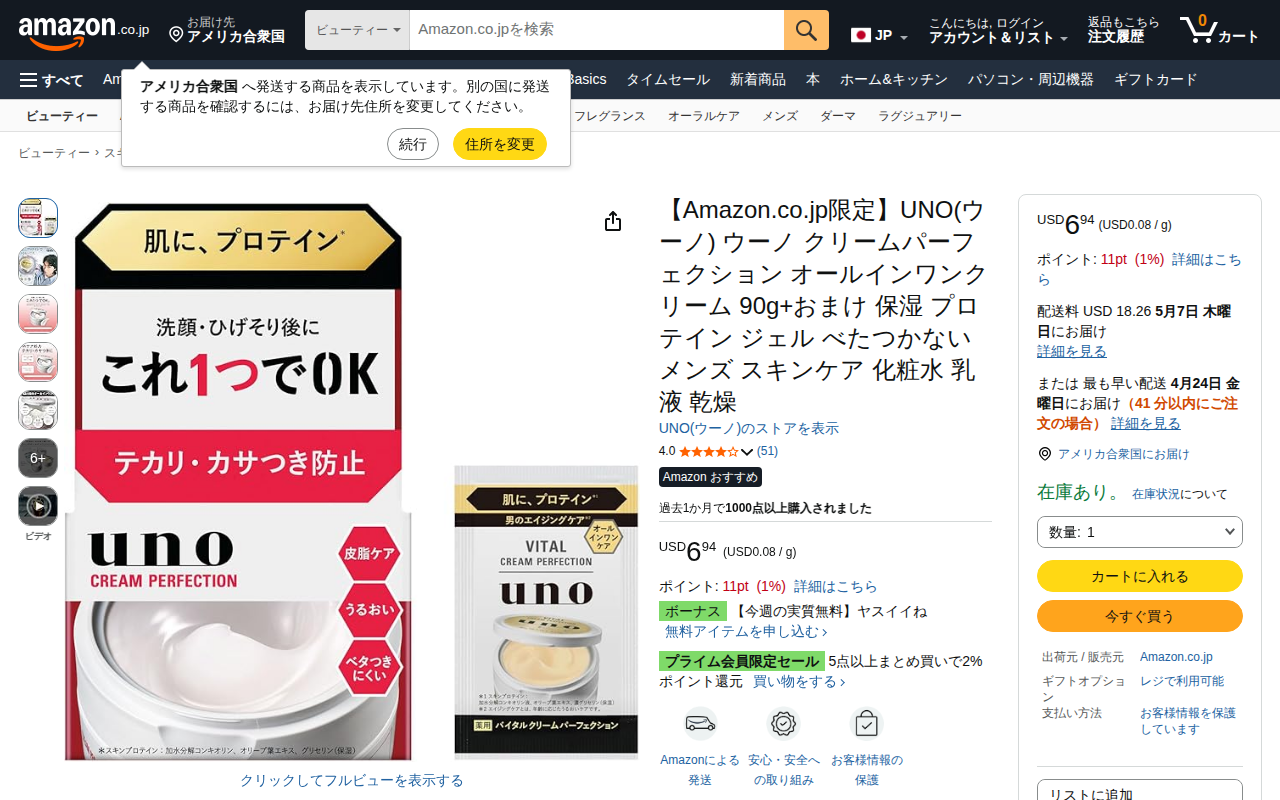Screen dimensions: 1280x800
Task: Play the product video thumbnail
Action: click(x=38, y=506)
